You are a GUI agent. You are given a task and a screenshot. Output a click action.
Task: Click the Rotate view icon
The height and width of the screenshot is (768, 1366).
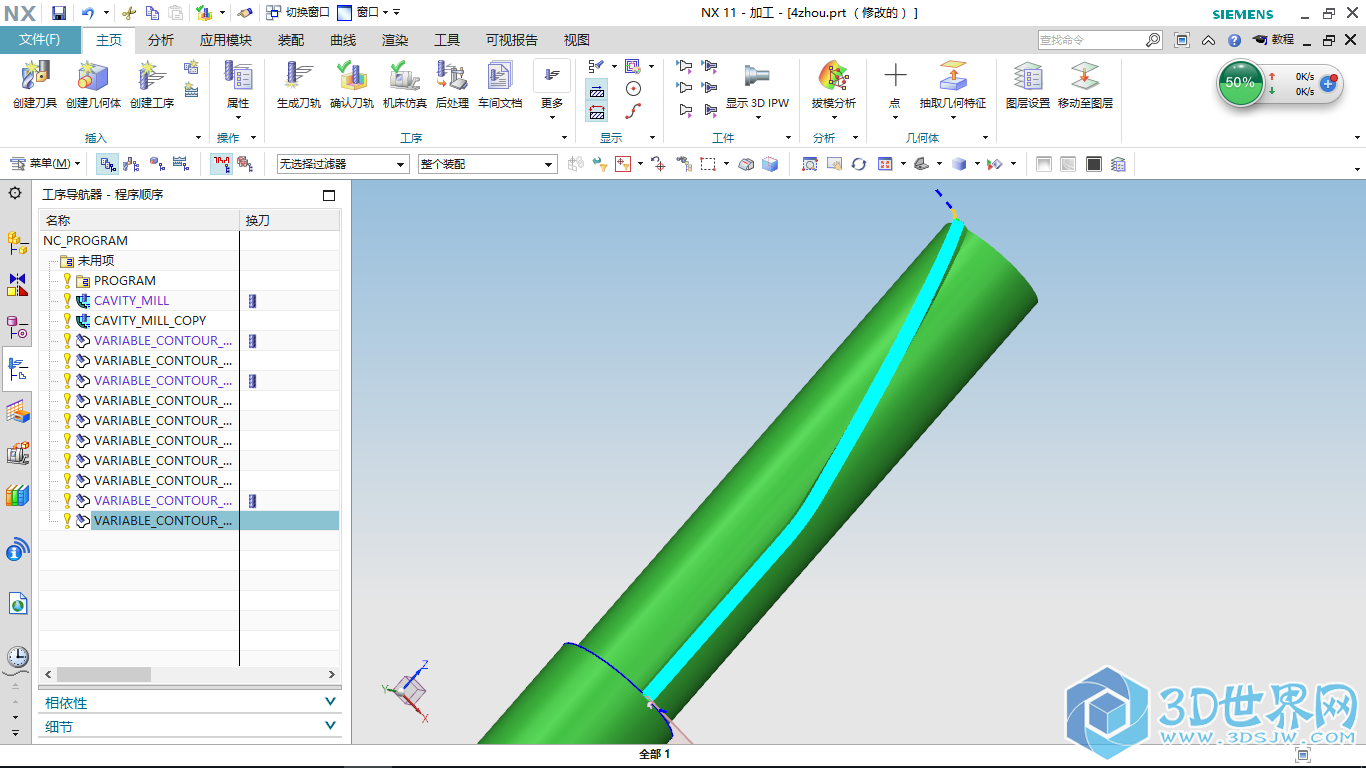(x=858, y=164)
